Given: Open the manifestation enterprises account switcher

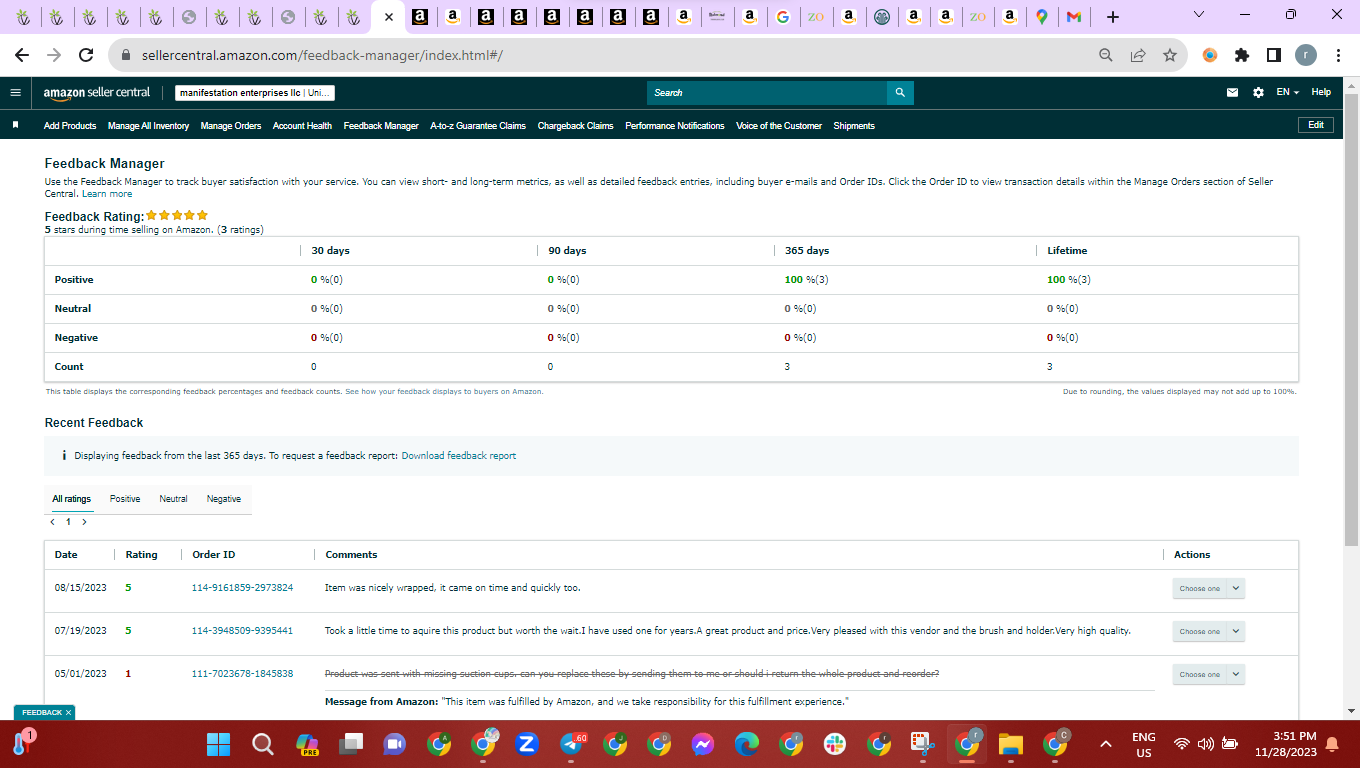Looking at the screenshot, I should 255,93.
